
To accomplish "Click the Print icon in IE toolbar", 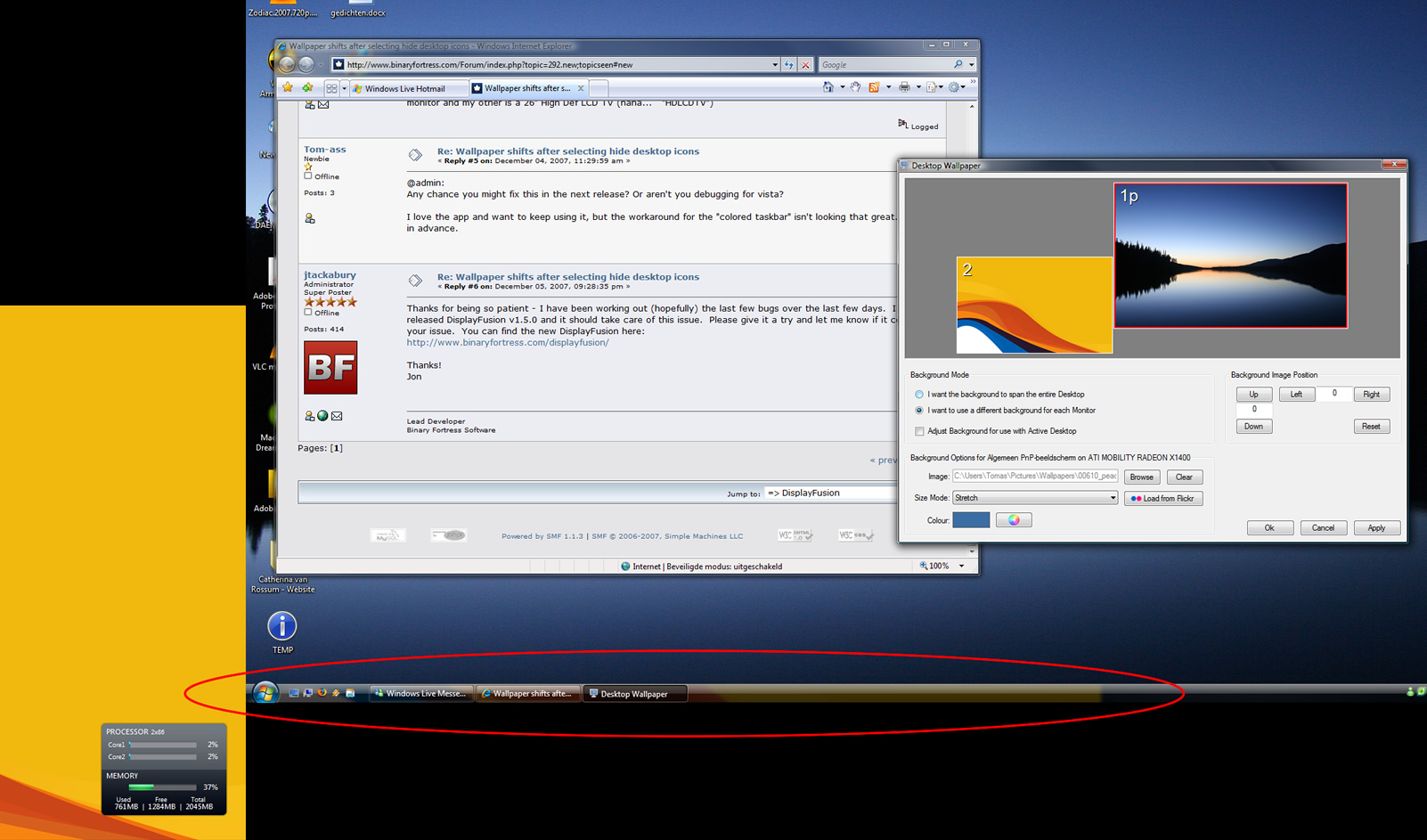I will [904, 87].
